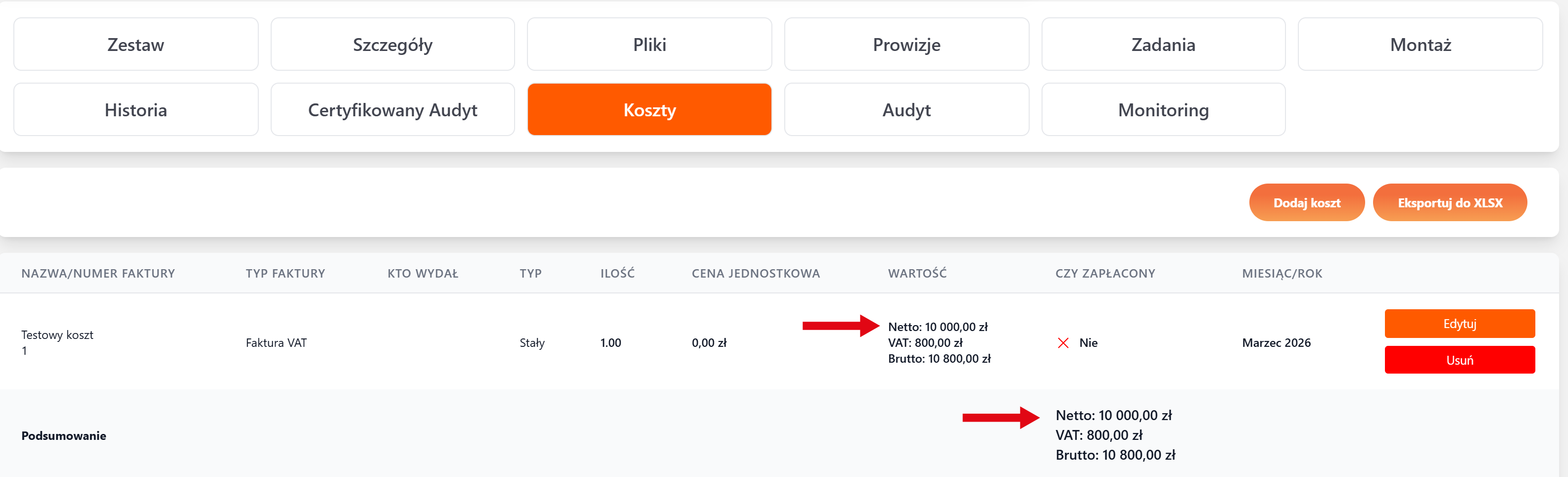Image resolution: width=1568 pixels, height=477 pixels.
Task: Open the Certyfikowany Audyt tab
Action: [392, 110]
